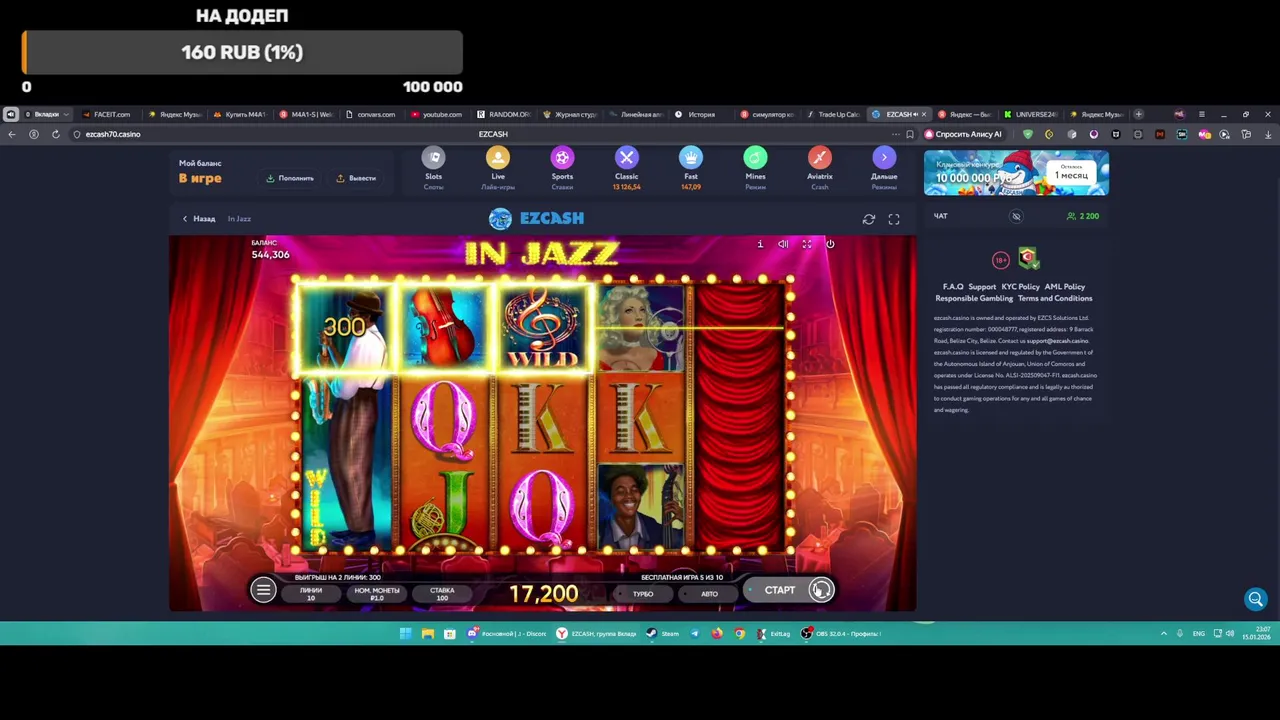
Task: Toggle in-game fullscreen icon
Action: point(807,244)
